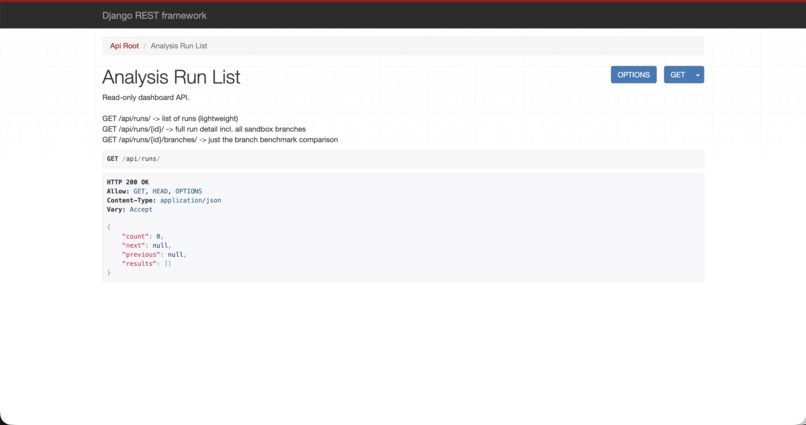Go to Api Root breadcrumb
This screenshot has width=806, height=425.
click(124, 46)
